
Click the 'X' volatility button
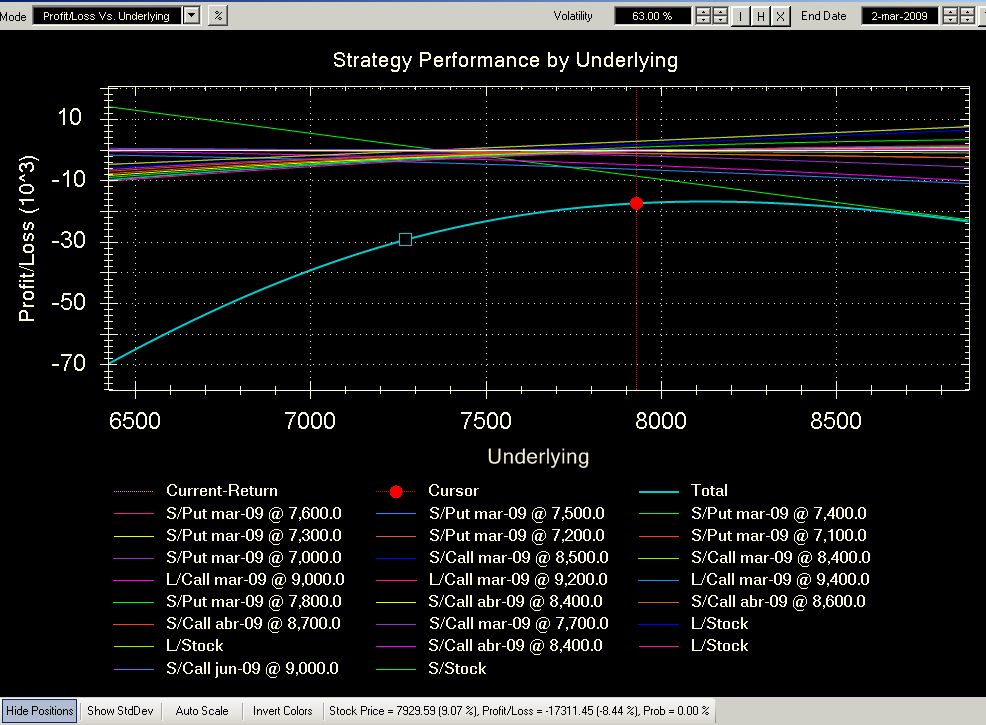point(780,16)
